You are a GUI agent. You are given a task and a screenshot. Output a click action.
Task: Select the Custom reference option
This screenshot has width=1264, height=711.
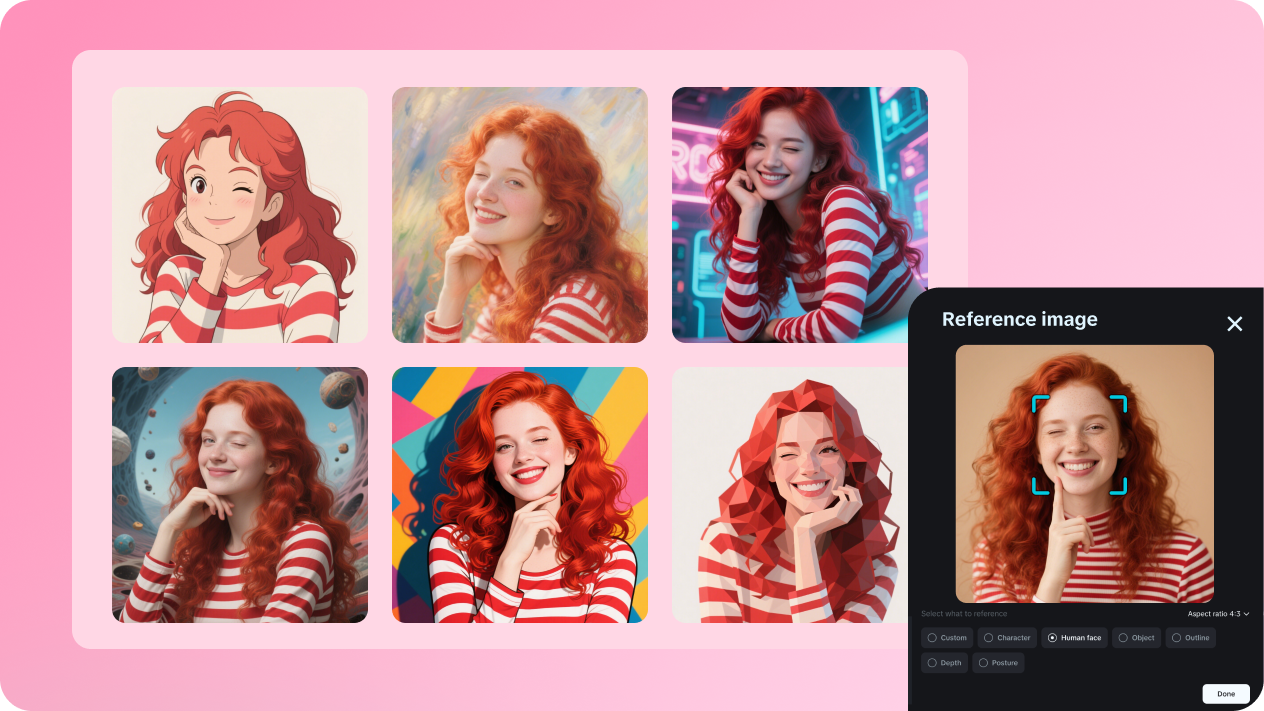point(946,637)
